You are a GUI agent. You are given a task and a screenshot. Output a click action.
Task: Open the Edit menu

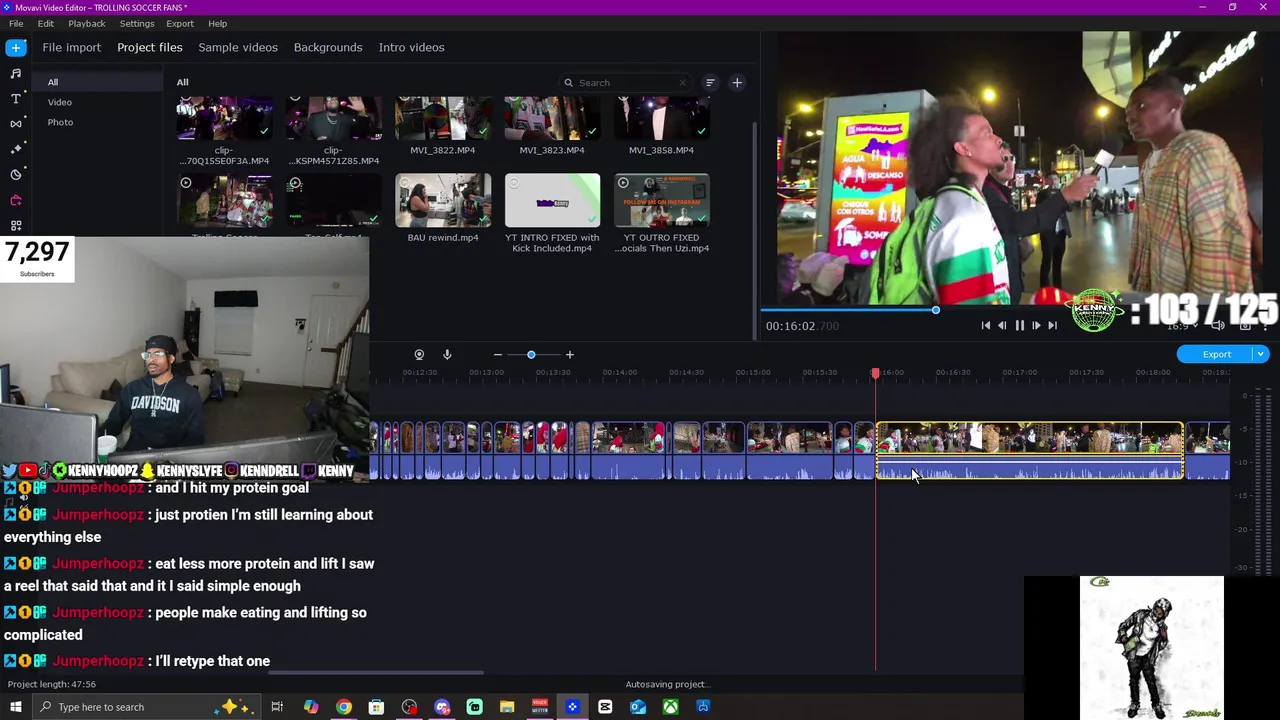pos(46,23)
